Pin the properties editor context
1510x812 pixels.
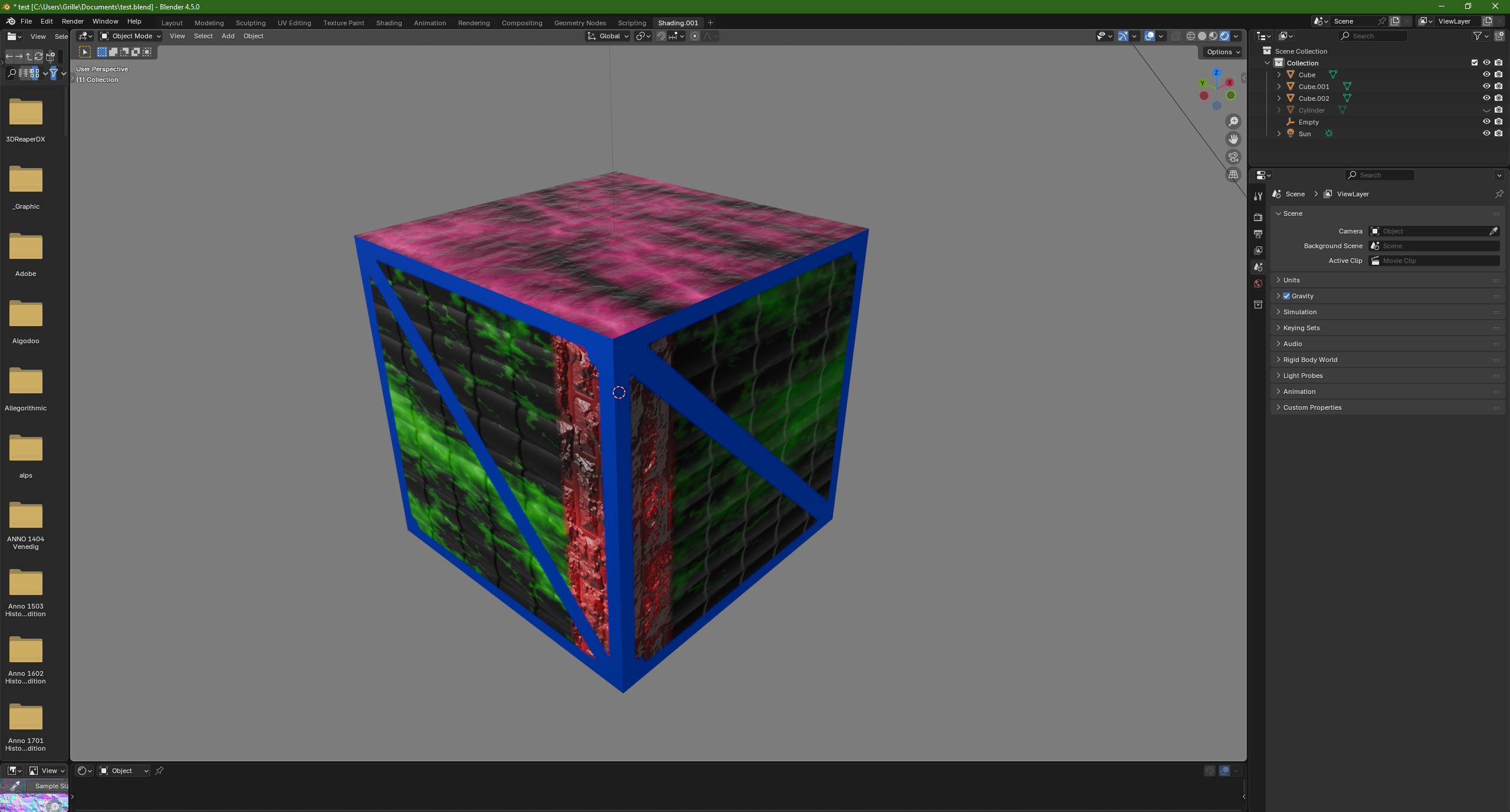click(x=1499, y=194)
